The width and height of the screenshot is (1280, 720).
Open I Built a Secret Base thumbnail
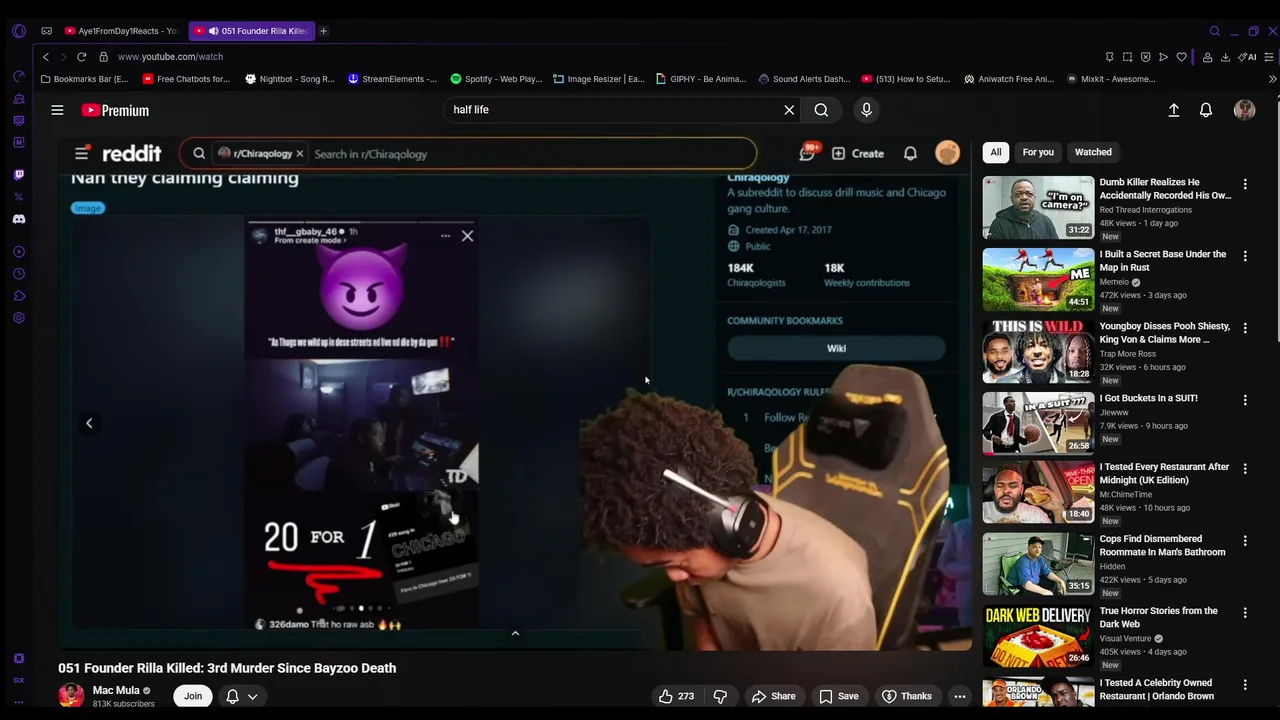tap(1038, 279)
